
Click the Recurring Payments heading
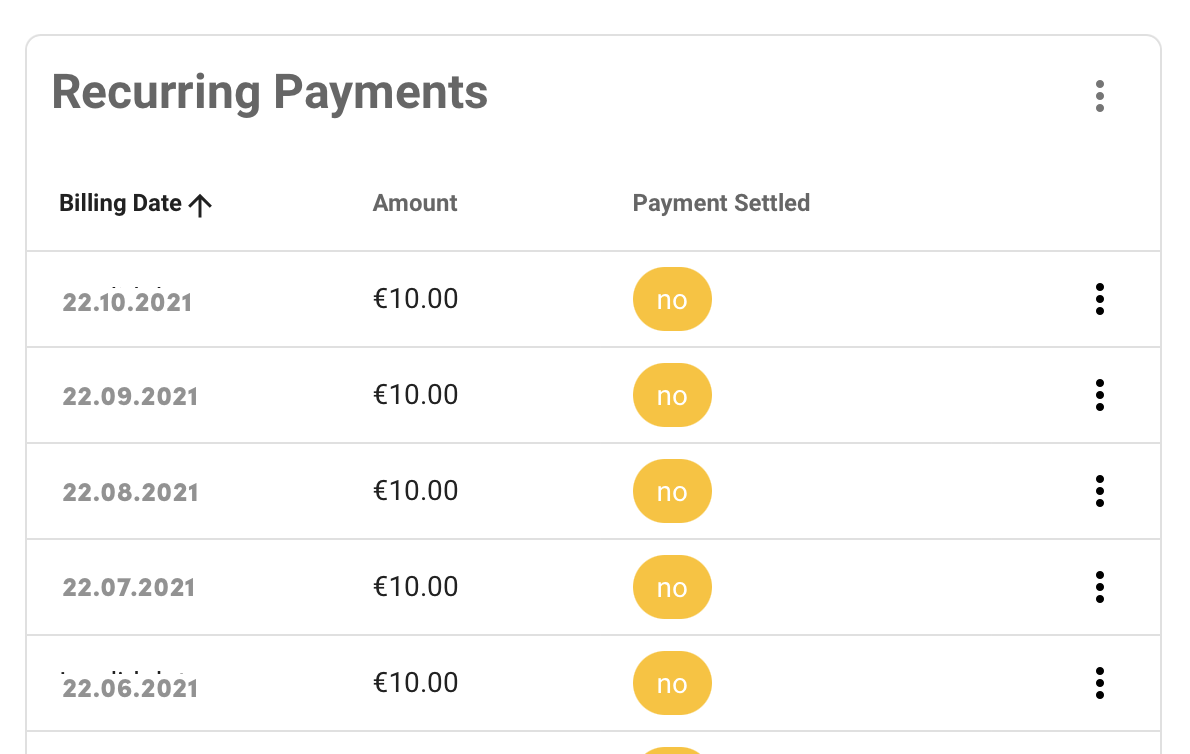(x=269, y=93)
